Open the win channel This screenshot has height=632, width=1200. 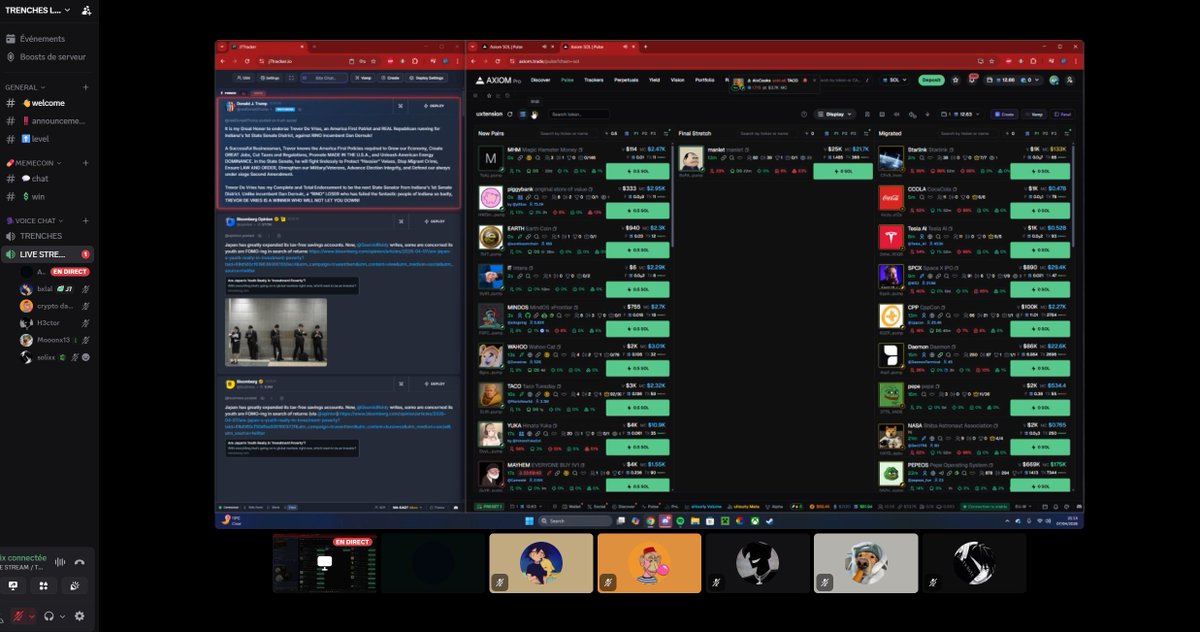47,197
